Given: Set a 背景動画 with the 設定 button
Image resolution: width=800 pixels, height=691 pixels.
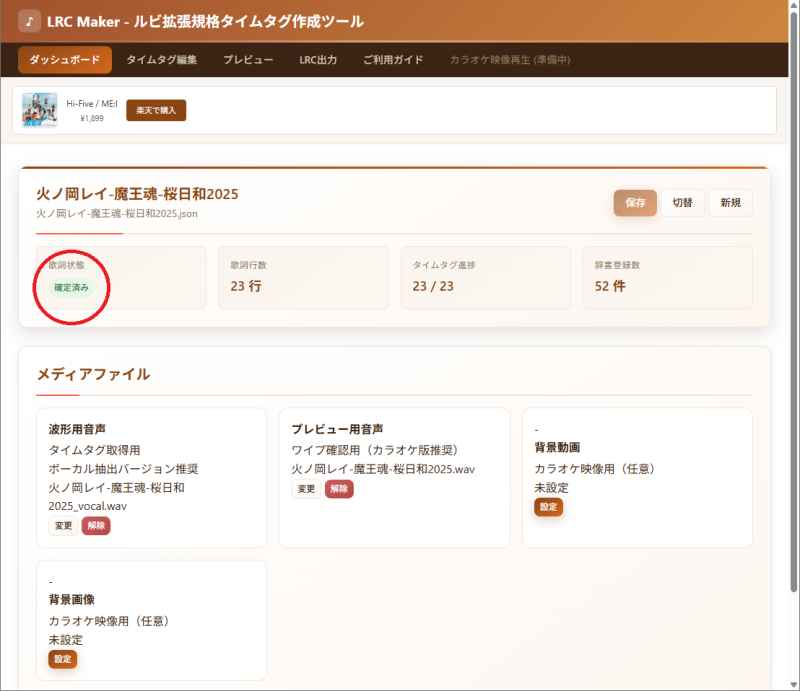Looking at the screenshot, I should pos(548,507).
